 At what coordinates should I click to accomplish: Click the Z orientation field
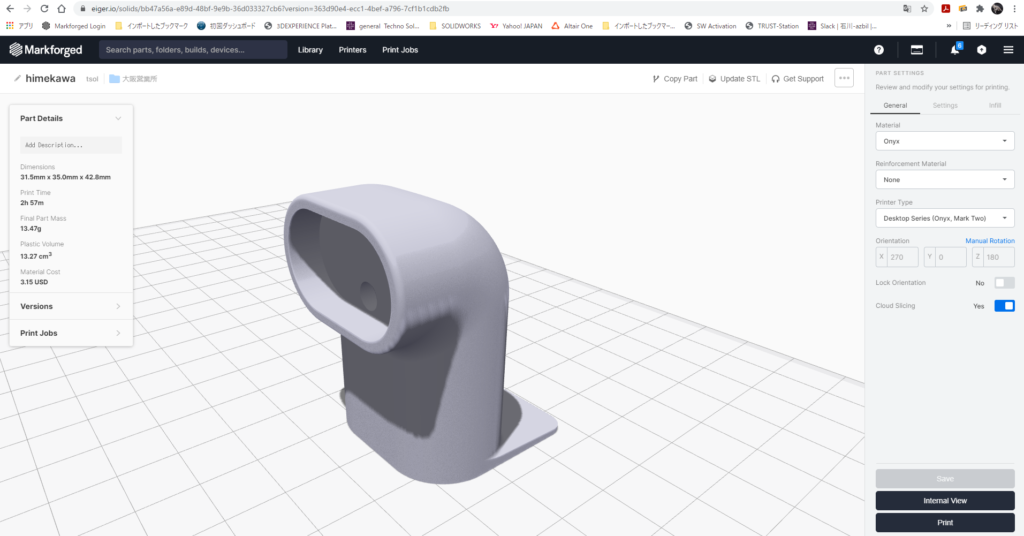(x=993, y=257)
